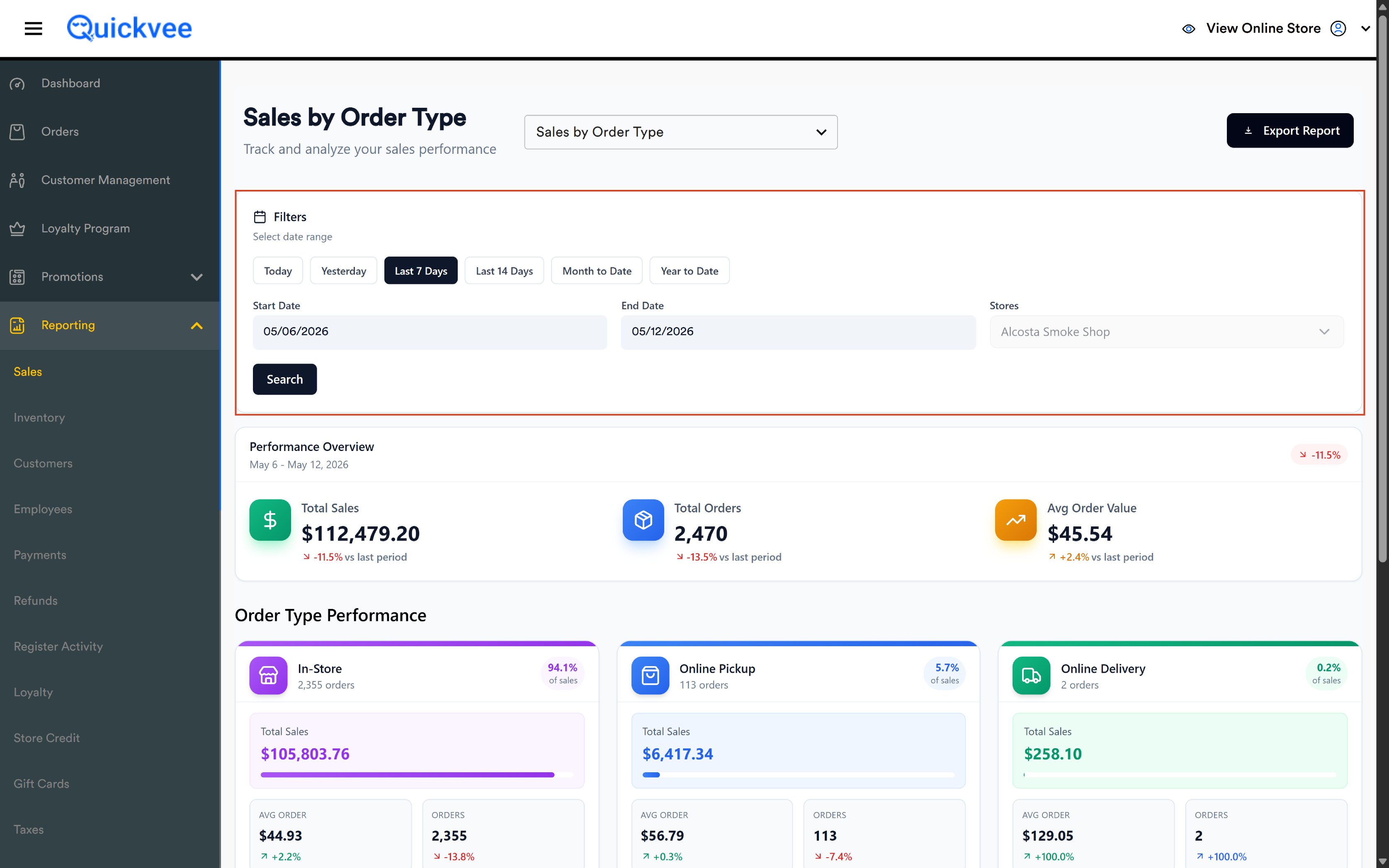1389x868 pixels.
Task: Click the Orders bag icon in sidebar
Action: (17, 132)
